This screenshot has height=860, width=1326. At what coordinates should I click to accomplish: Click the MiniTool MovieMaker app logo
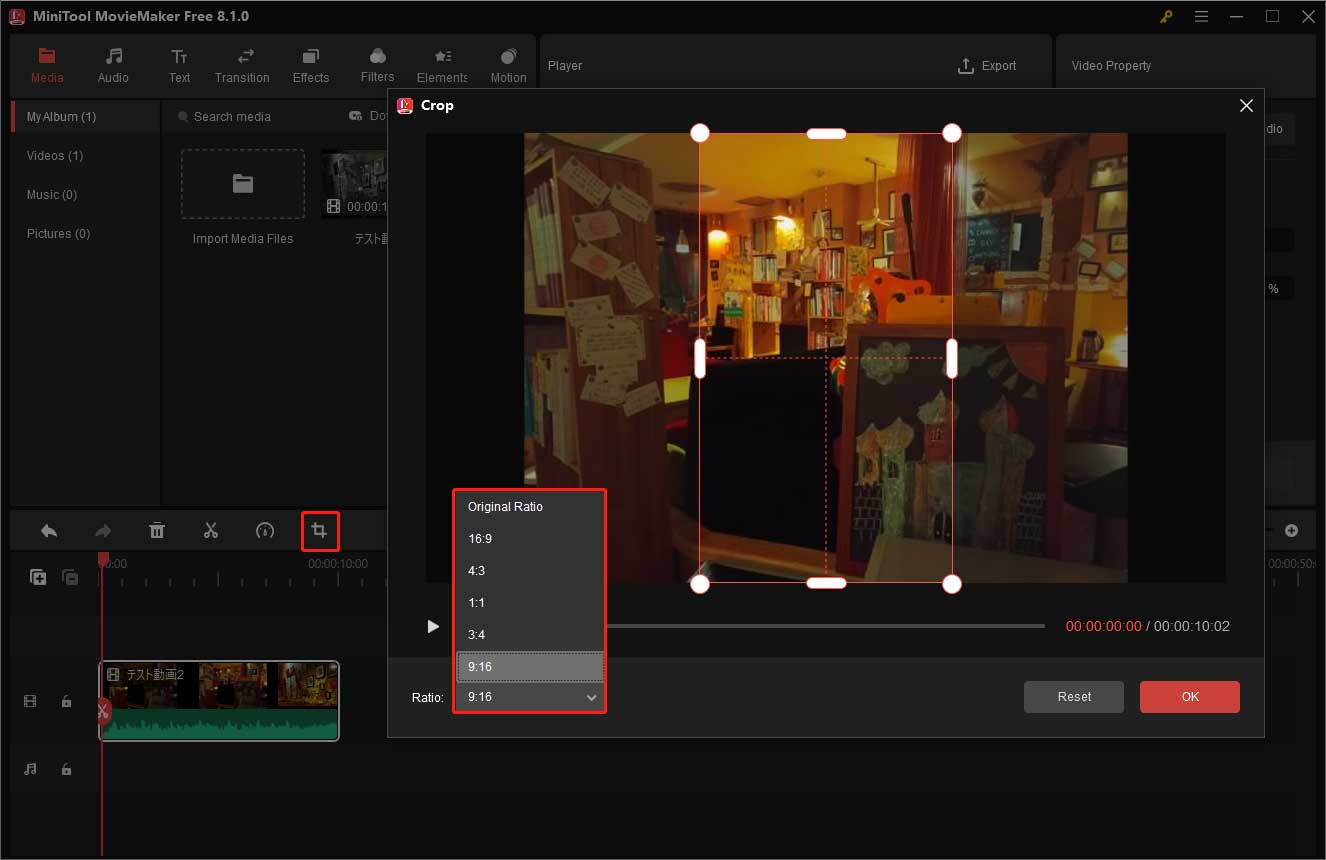point(17,17)
